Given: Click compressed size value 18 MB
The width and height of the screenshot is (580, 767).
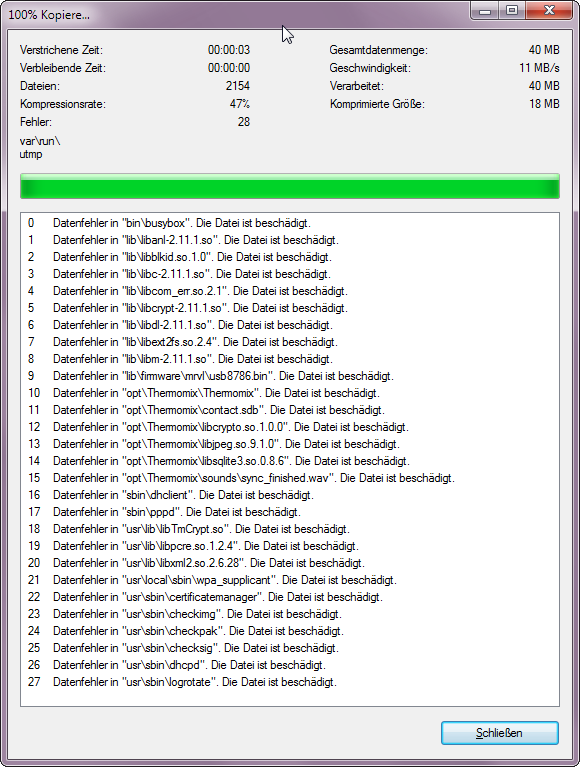Looking at the screenshot, I should (x=544, y=104).
